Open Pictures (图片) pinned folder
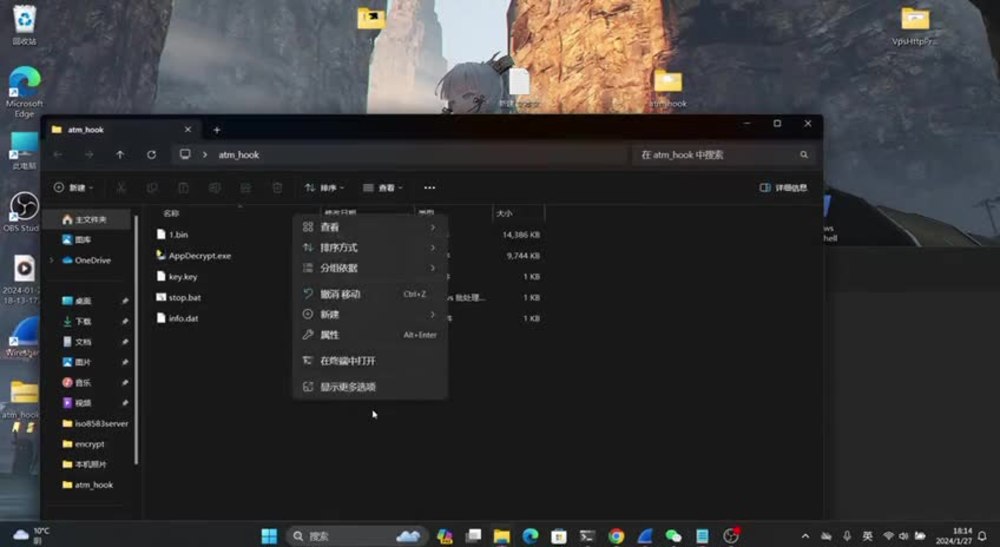 77,362
